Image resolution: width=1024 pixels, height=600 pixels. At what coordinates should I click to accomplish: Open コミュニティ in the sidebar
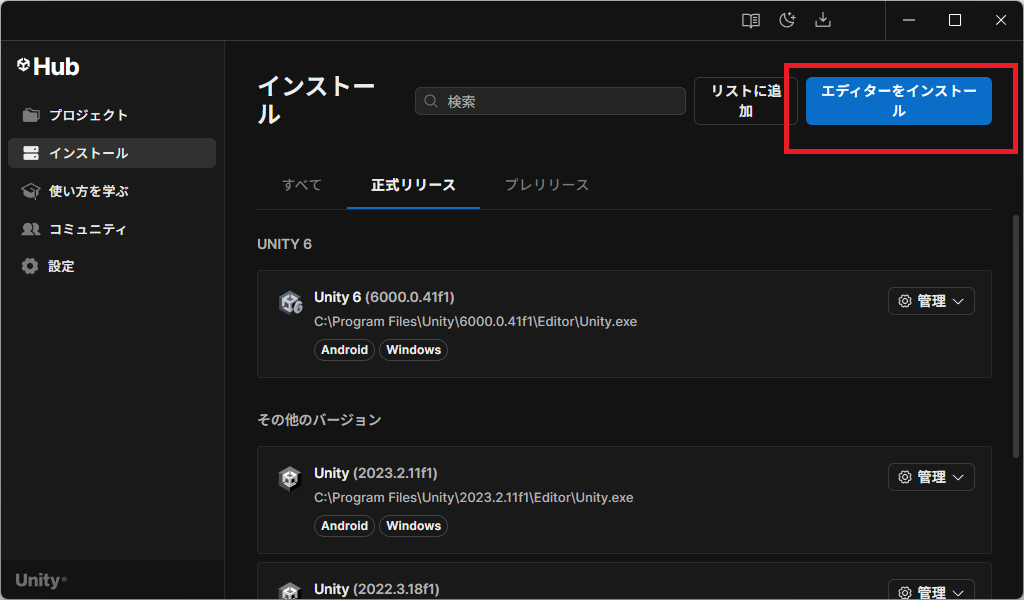click(x=112, y=229)
